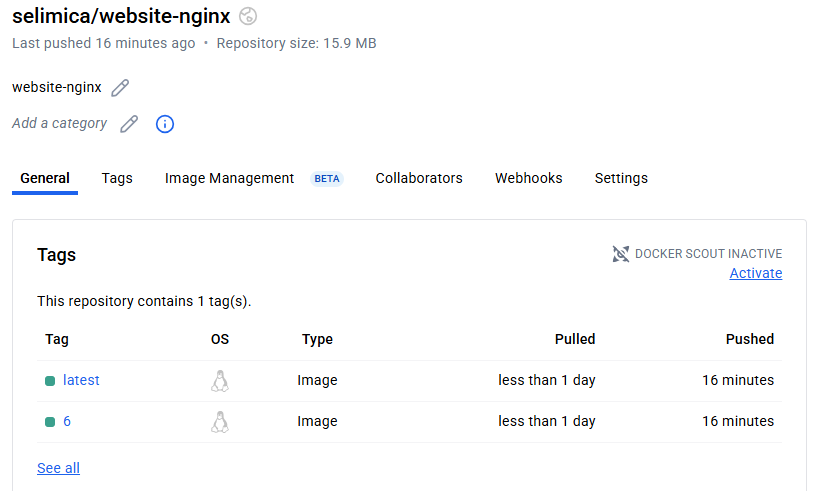Click Linux penguin icon in tag 6 row
This screenshot has height=491, width=814.
220,422
